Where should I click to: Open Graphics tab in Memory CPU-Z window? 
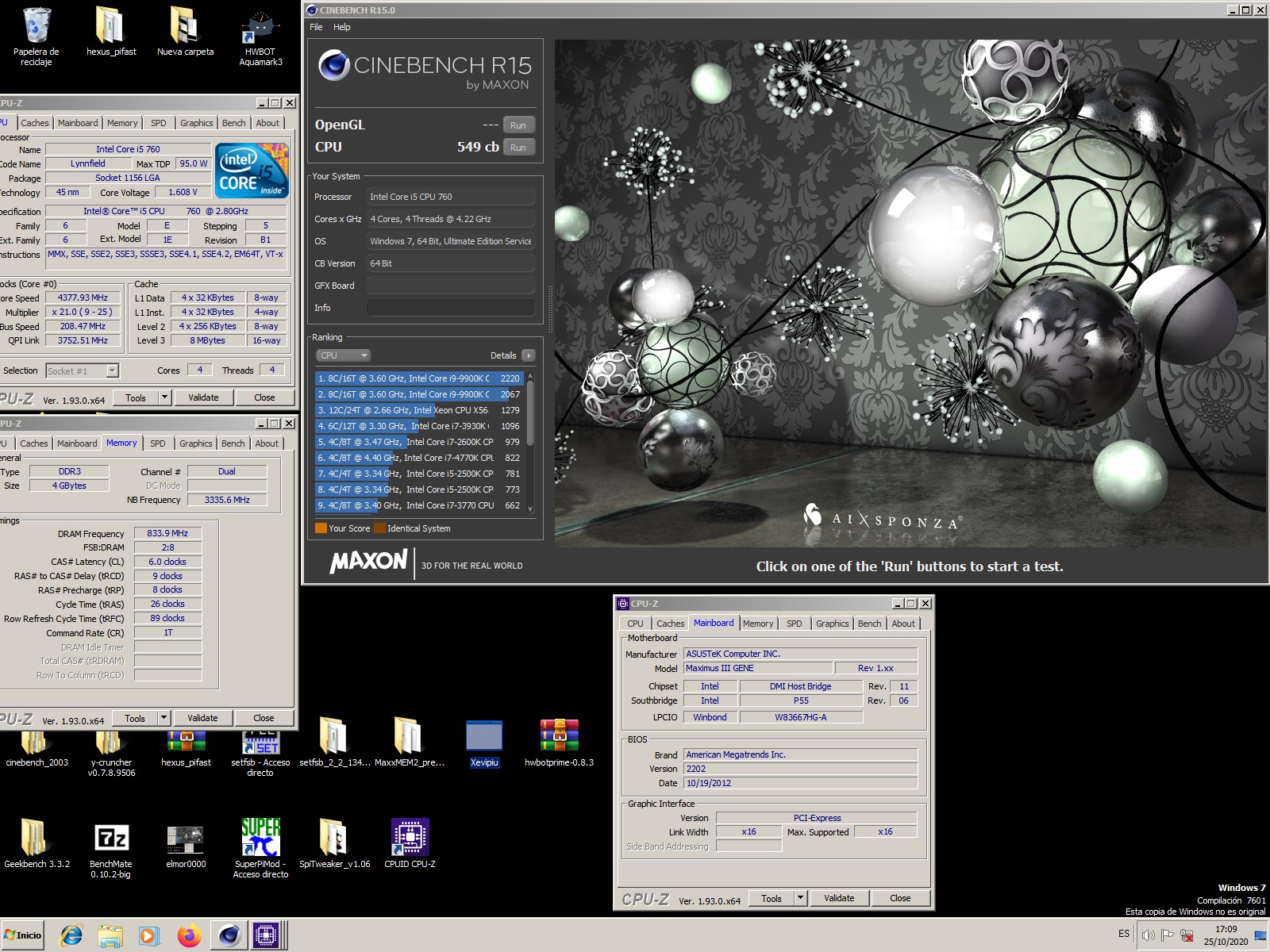tap(195, 443)
